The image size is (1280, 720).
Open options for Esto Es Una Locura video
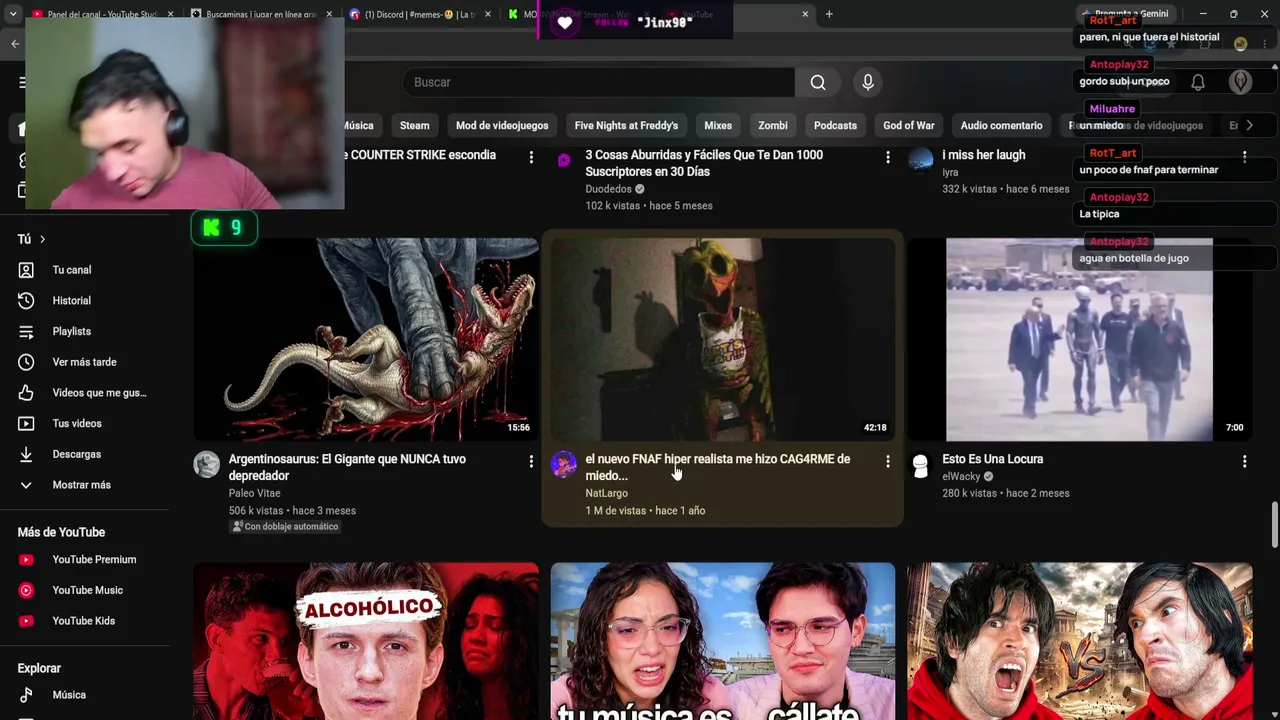coord(1244,461)
